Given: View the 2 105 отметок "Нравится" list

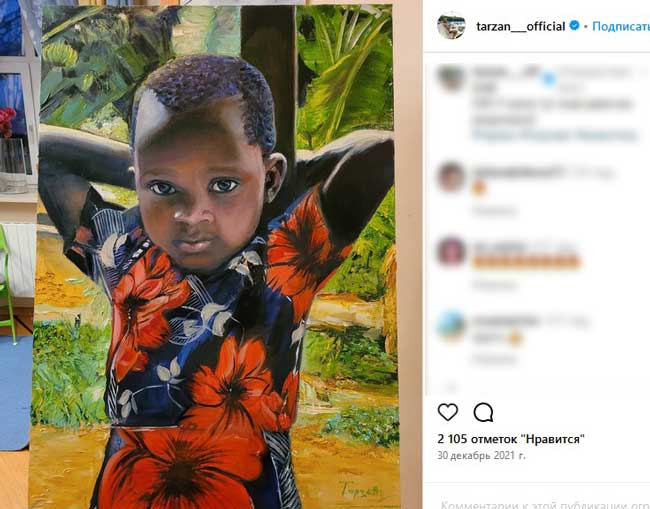Looking at the screenshot, I should tap(511, 438).
